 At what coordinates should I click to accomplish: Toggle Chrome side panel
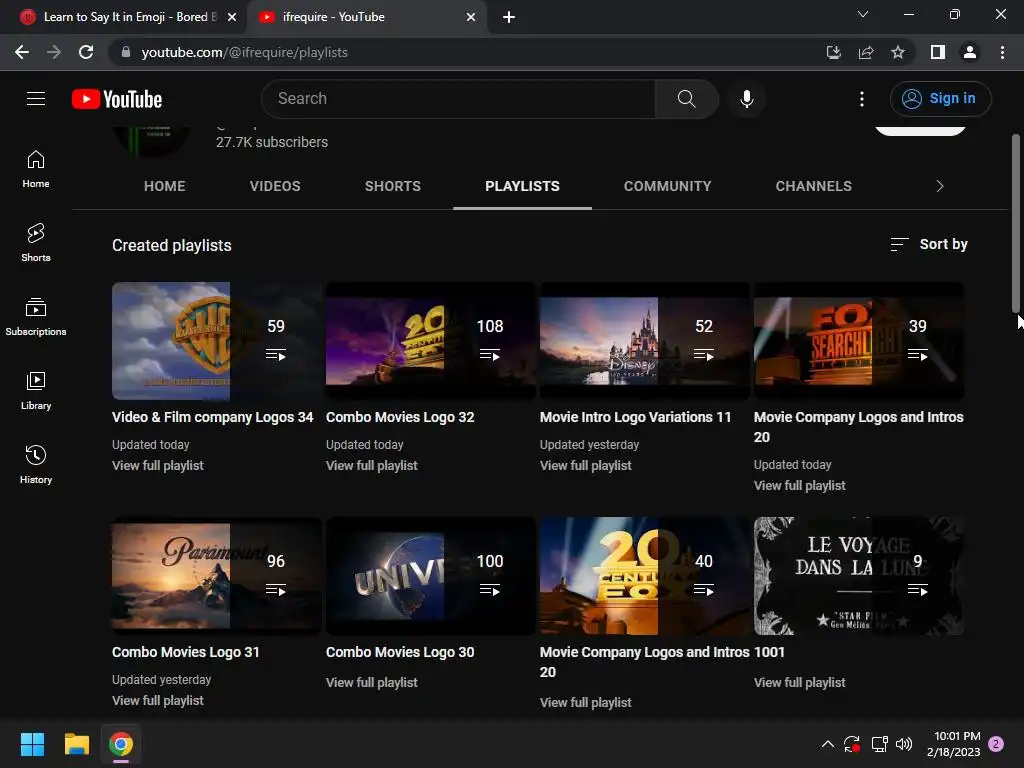[938, 52]
